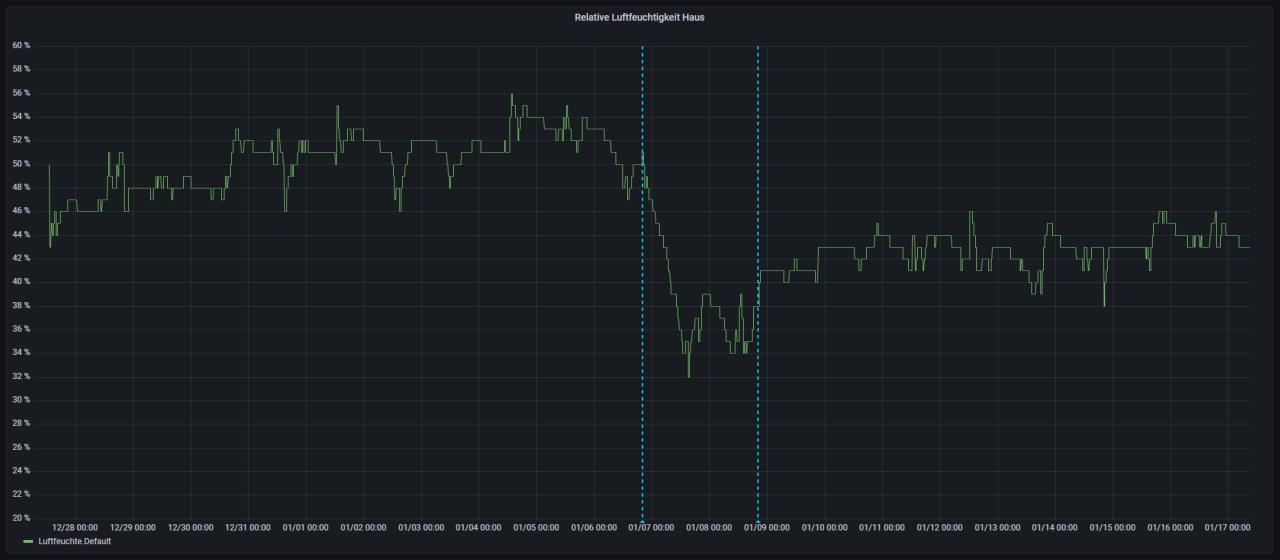Viewport: 1280px width, 560px height.
Task: Click the '20 %' y-axis label
Action: pyautogui.click(x=21, y=518)
